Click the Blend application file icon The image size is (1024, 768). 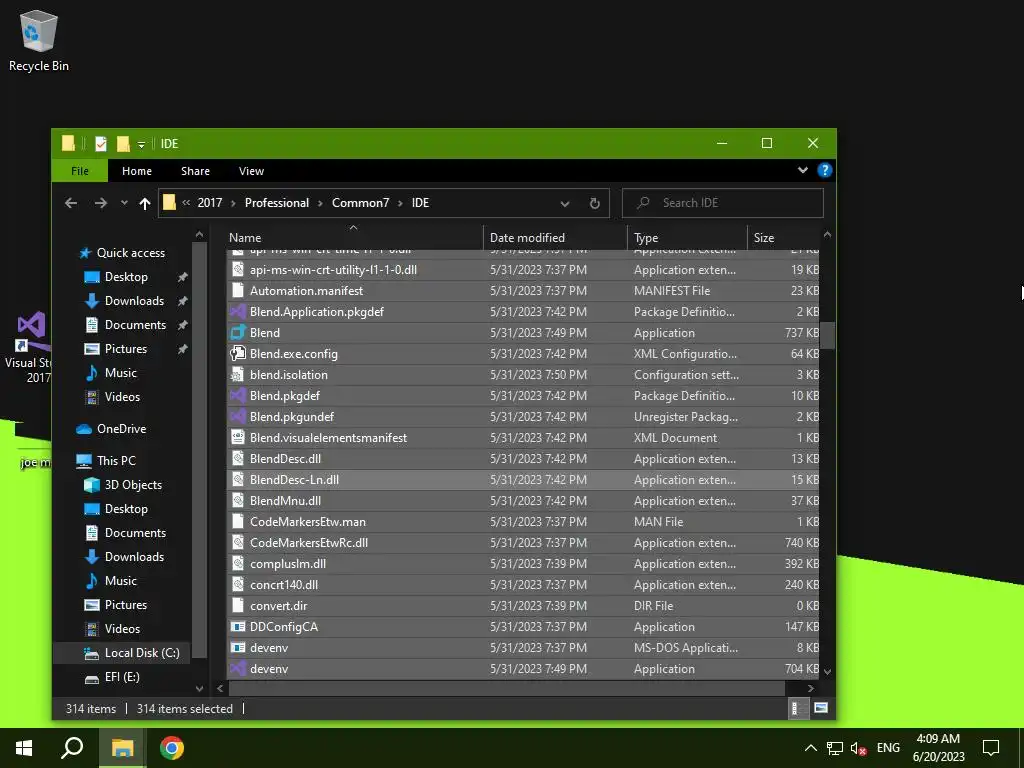(x=238, y=333)
